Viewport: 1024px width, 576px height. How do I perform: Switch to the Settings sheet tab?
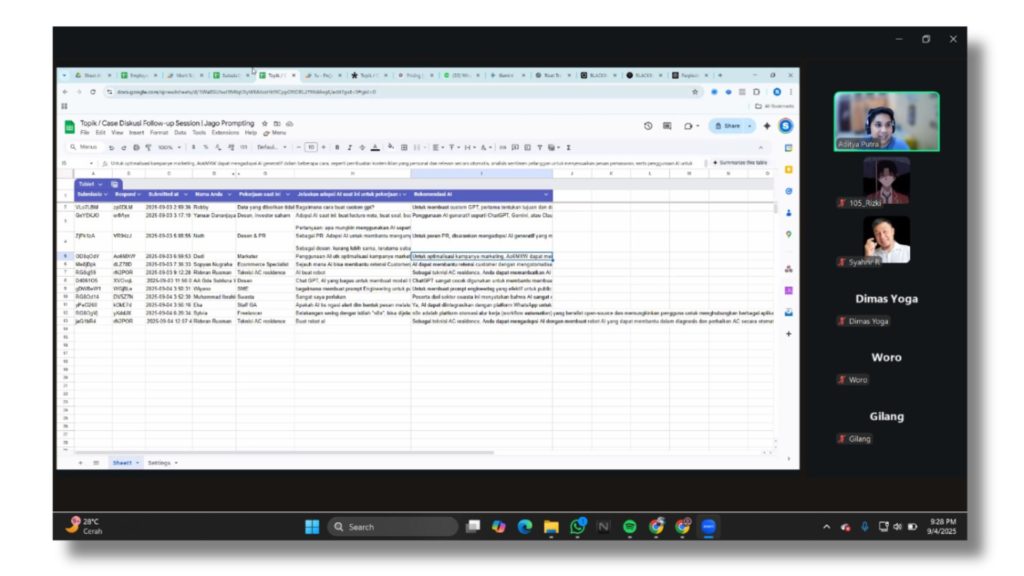tap(160, 463)
